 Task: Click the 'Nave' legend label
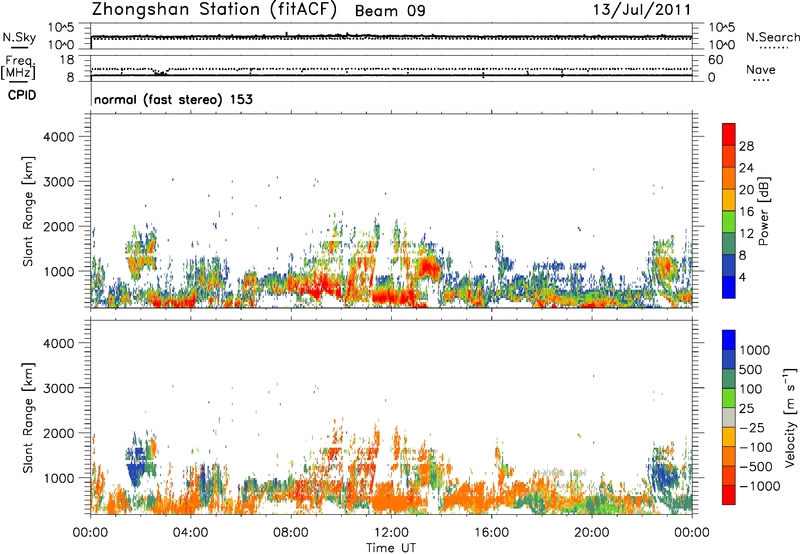click(x=761, y=70)
